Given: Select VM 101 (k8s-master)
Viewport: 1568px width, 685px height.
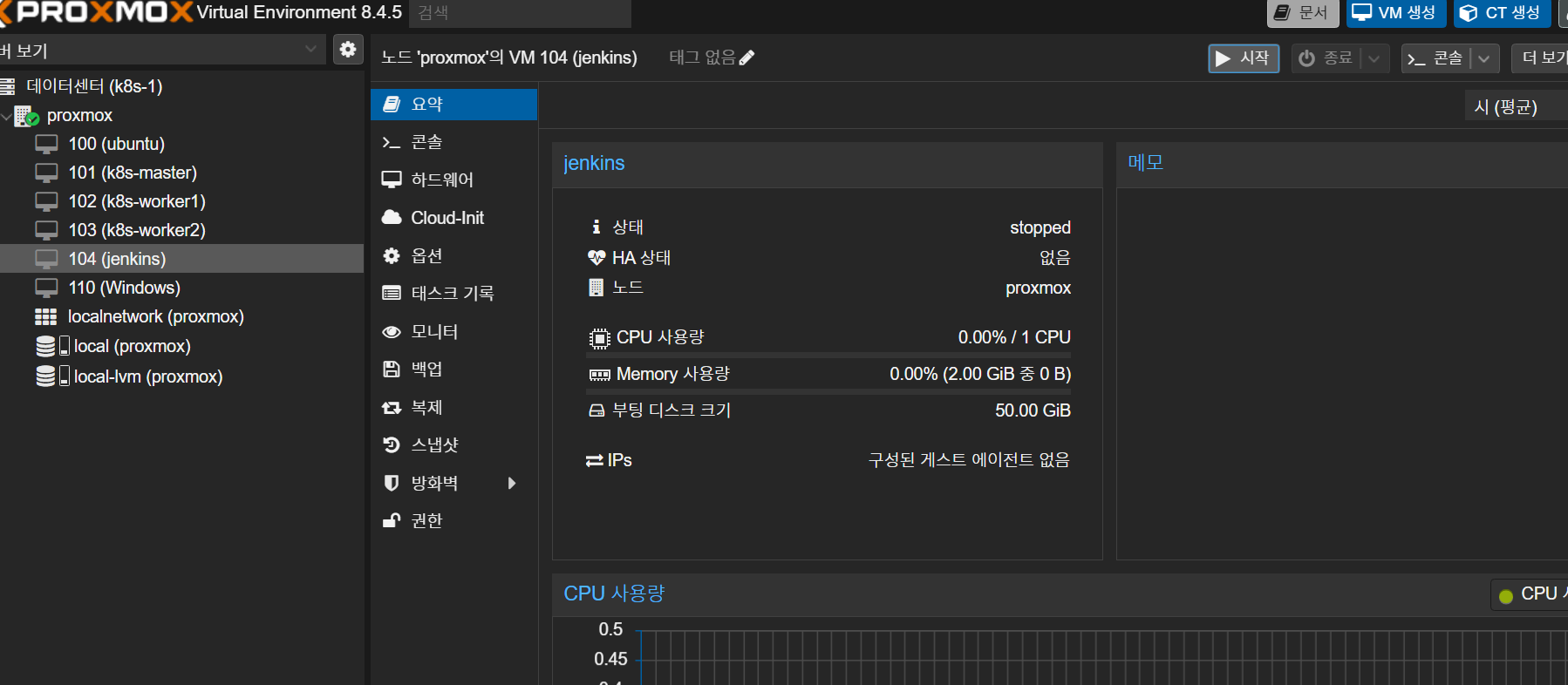Looking at the screenshot, I should click(x=133, y=173).
